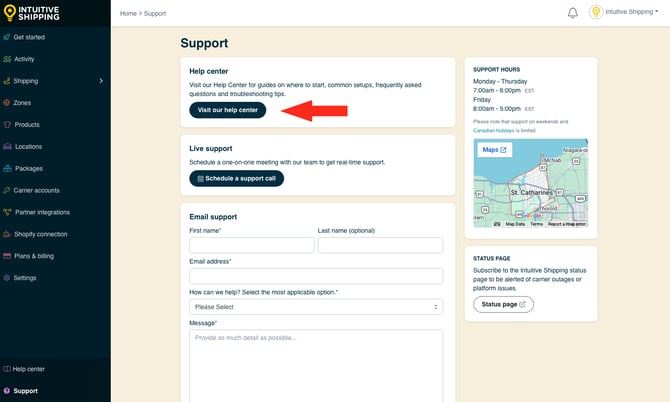Open the Get started sidebar icon

[x=6, y=37]
